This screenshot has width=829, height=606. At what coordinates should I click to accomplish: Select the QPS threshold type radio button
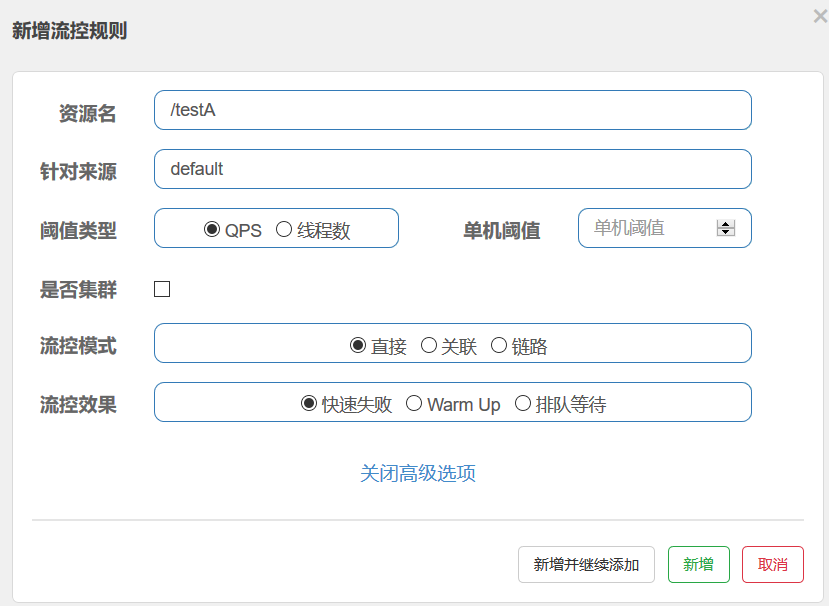coord(213,228)
